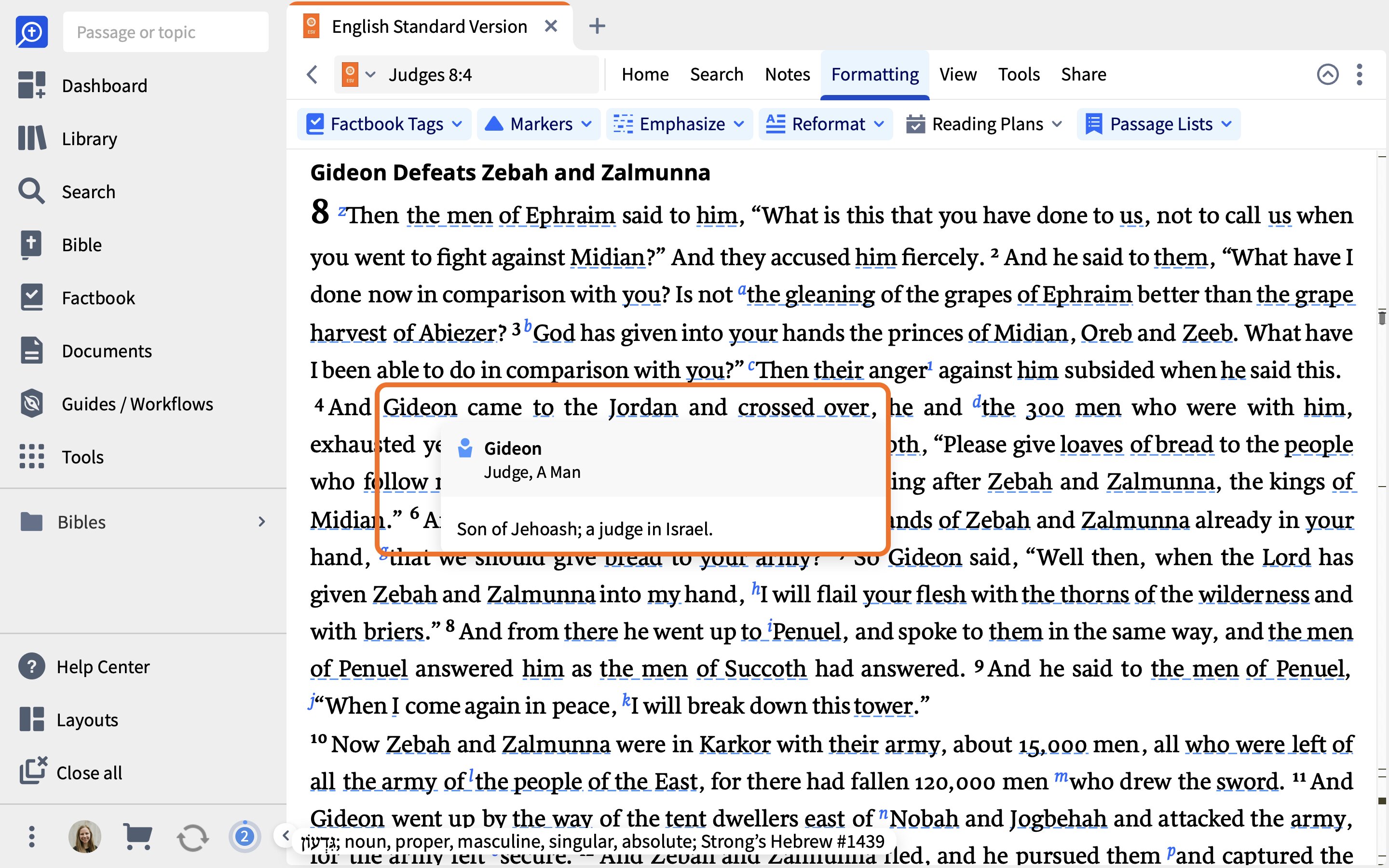Open the panel three-dot menu
The height and width of the screenshot is (868, 1389).
point(1359,74)
